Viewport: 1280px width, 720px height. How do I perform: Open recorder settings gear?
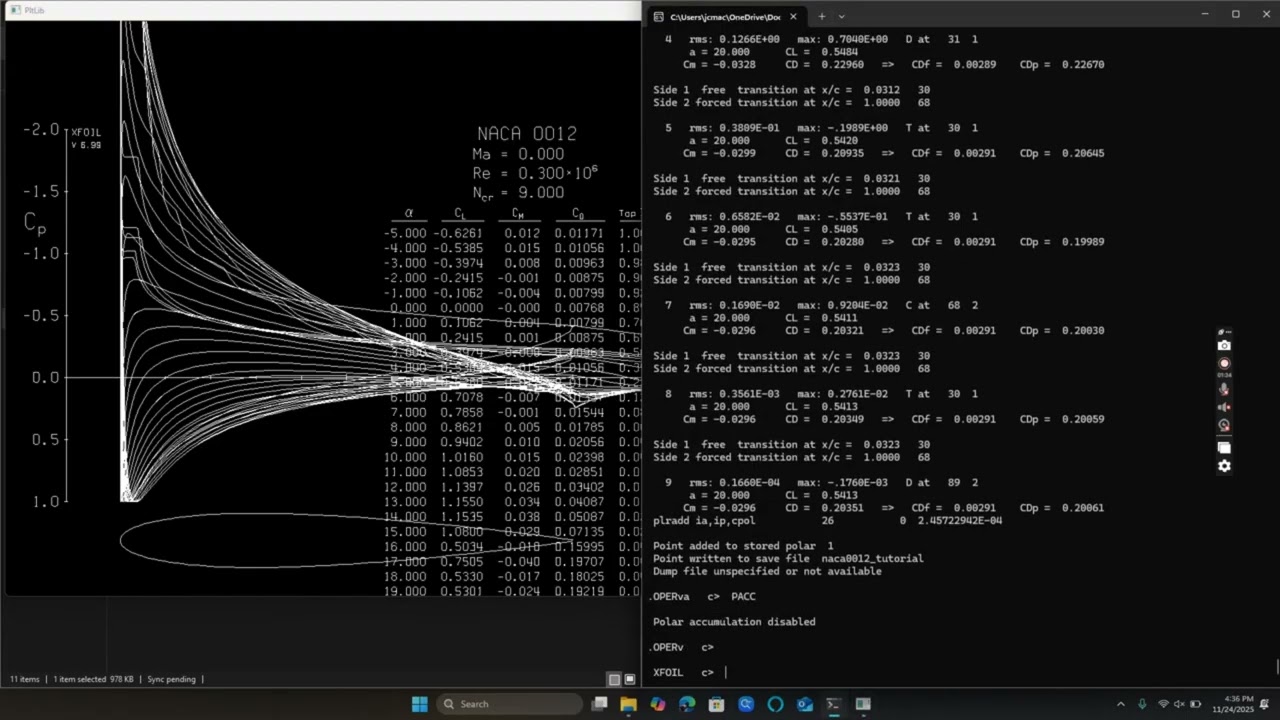[1224, 466]
